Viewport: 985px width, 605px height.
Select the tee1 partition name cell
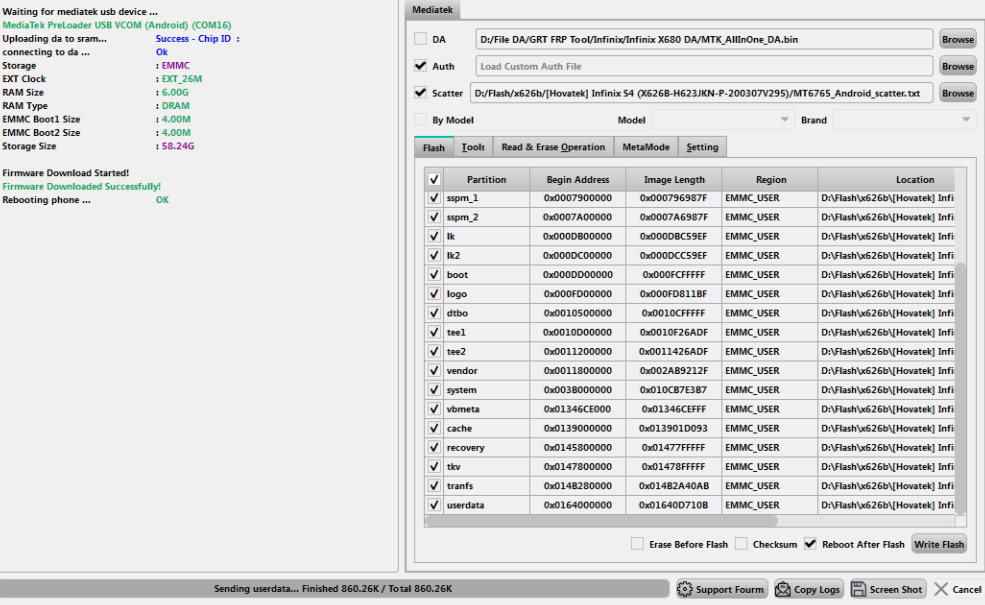point(486,332)
